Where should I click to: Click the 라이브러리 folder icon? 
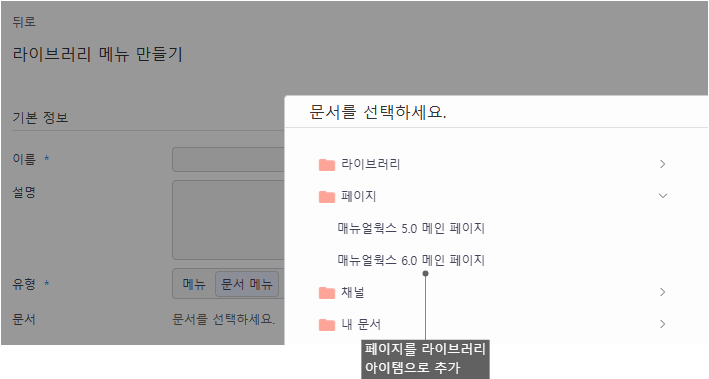[x=326, y=165]
